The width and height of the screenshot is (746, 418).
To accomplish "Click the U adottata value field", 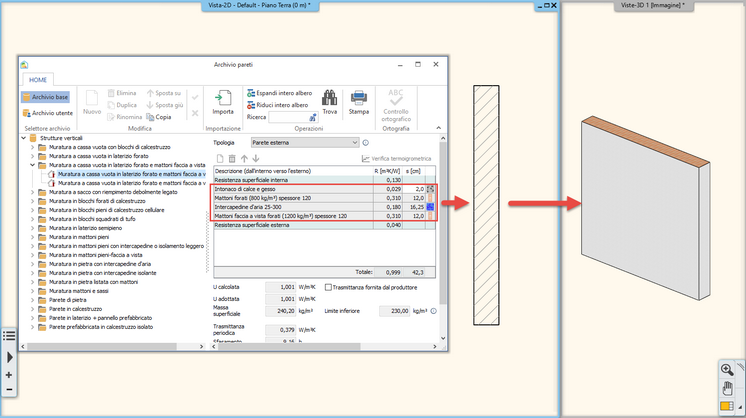I will tap(281, 299).
